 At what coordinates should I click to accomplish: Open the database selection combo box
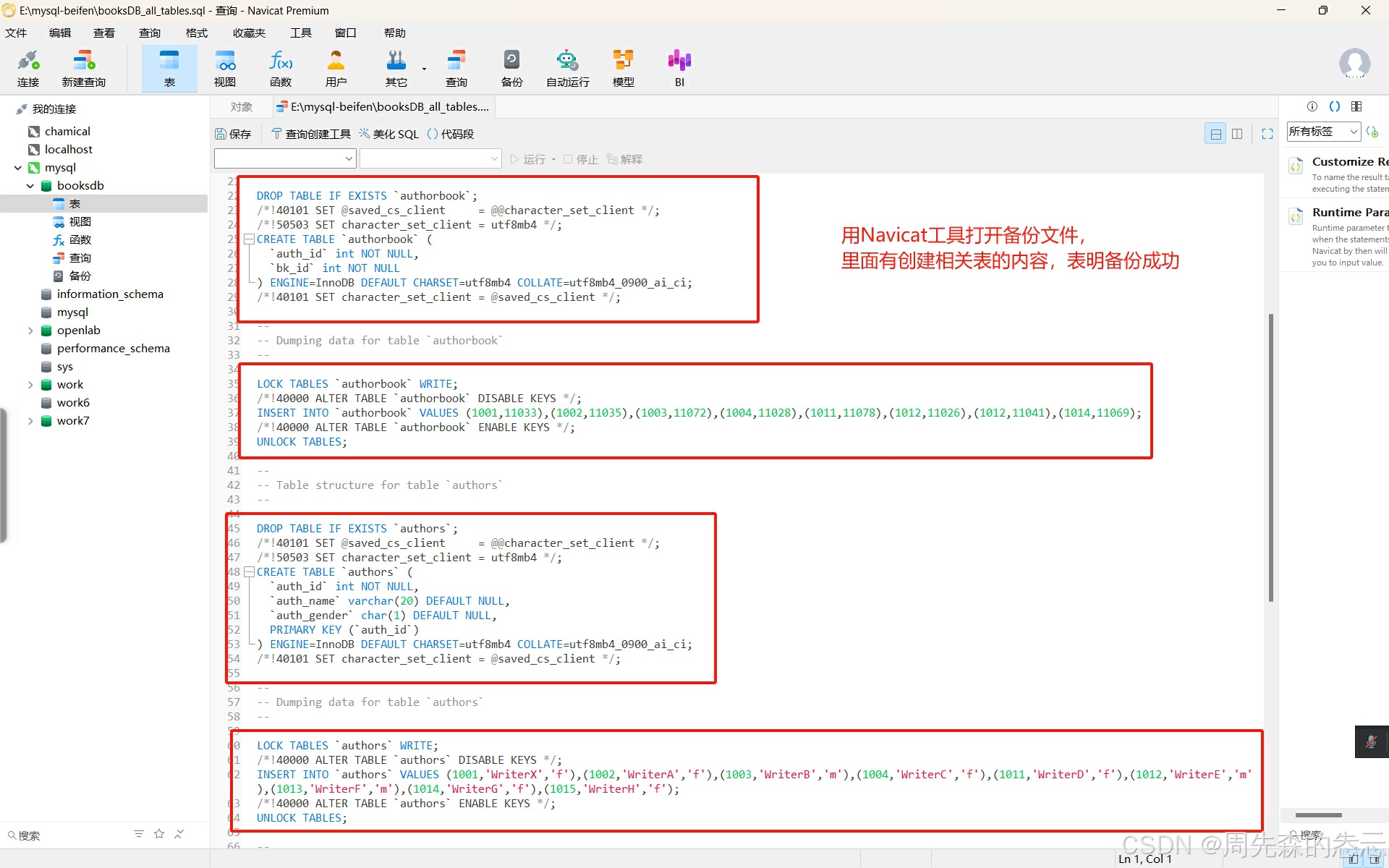pos(431,158)
